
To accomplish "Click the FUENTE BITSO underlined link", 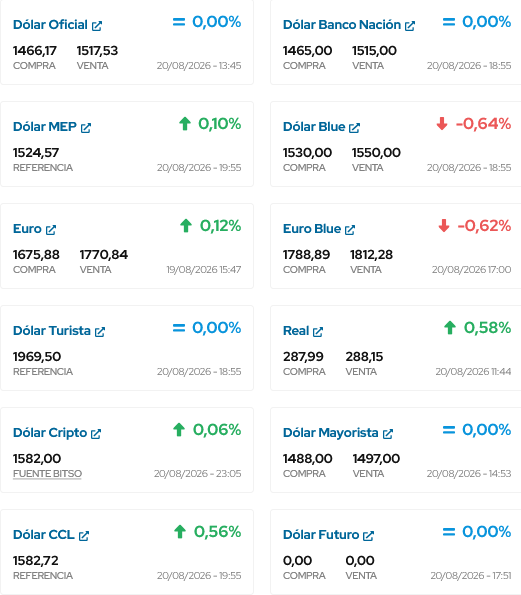I will tap(47, 474).
